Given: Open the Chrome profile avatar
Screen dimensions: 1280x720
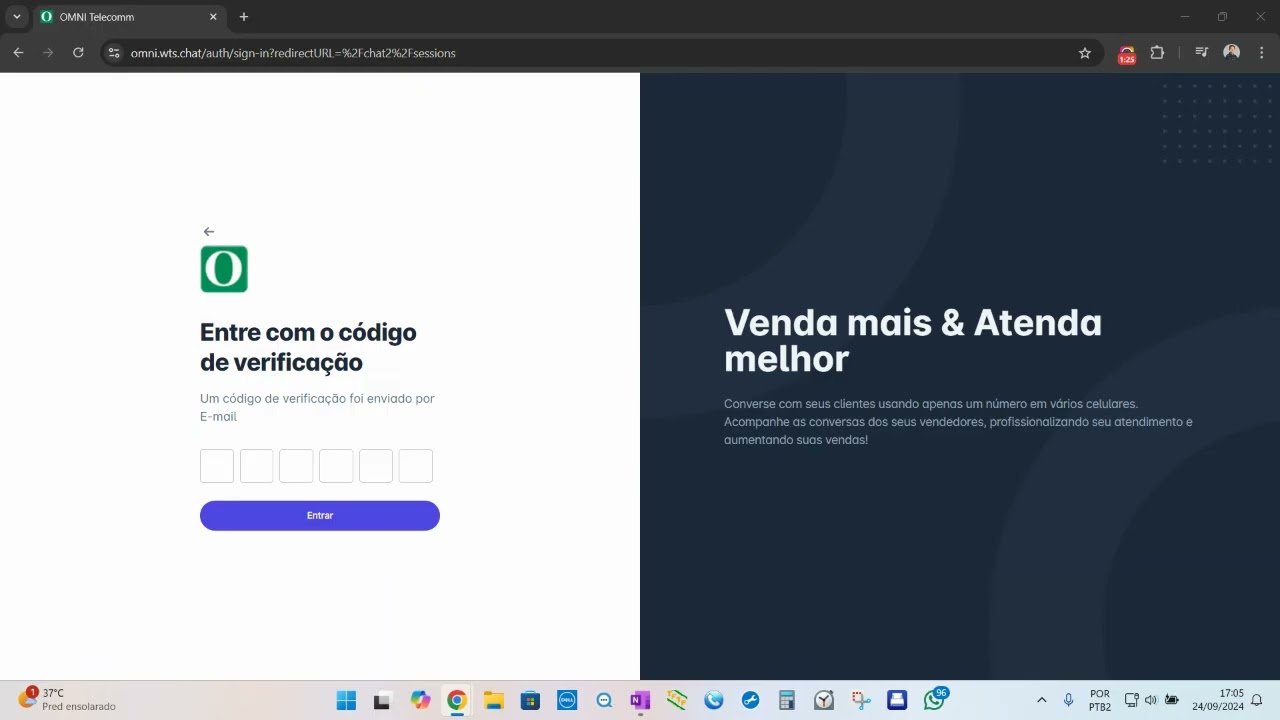Looking at the screenshot, I should (1232, 53).
